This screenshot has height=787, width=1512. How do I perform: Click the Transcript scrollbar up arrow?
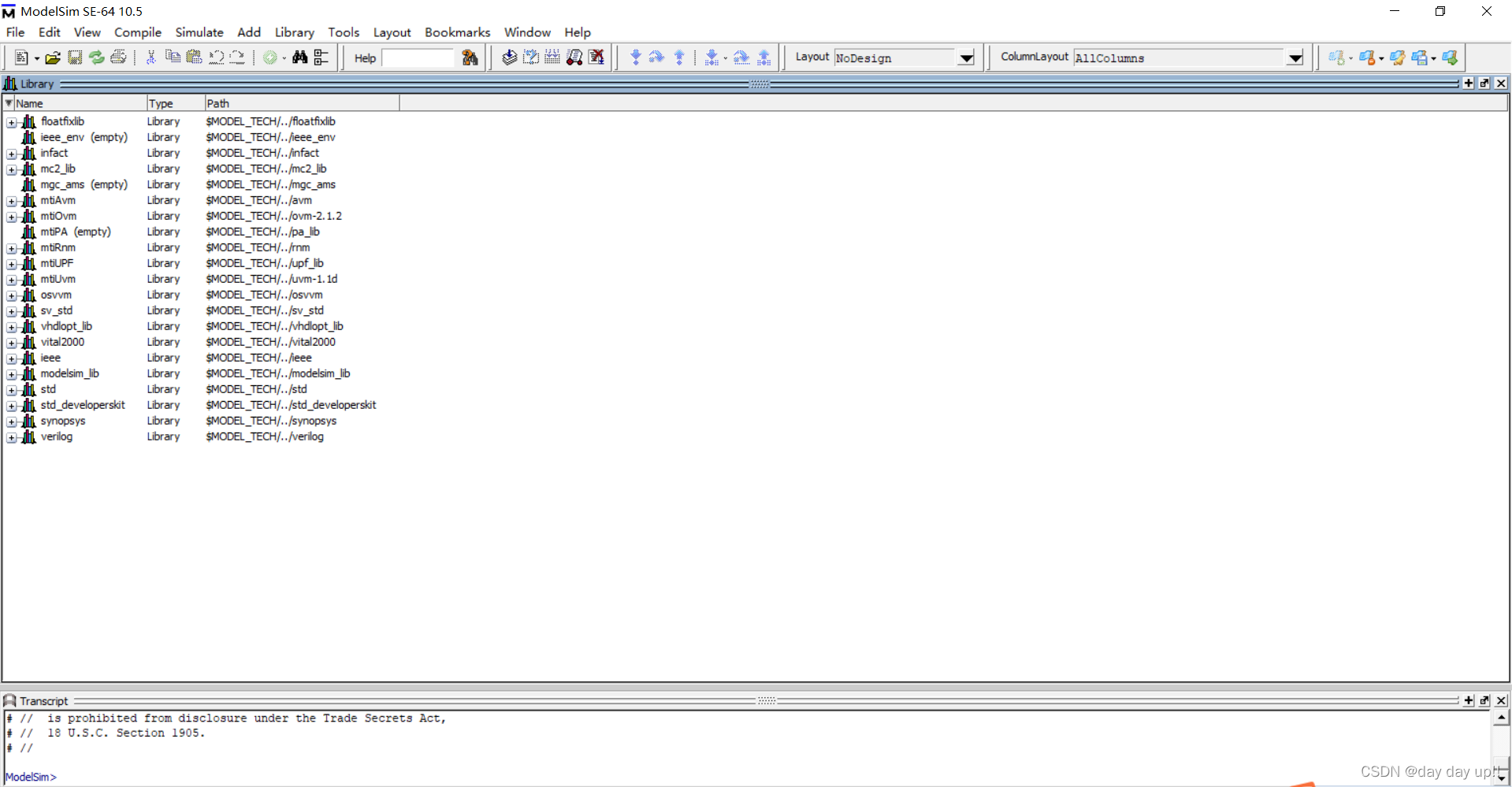(1501, 718)
